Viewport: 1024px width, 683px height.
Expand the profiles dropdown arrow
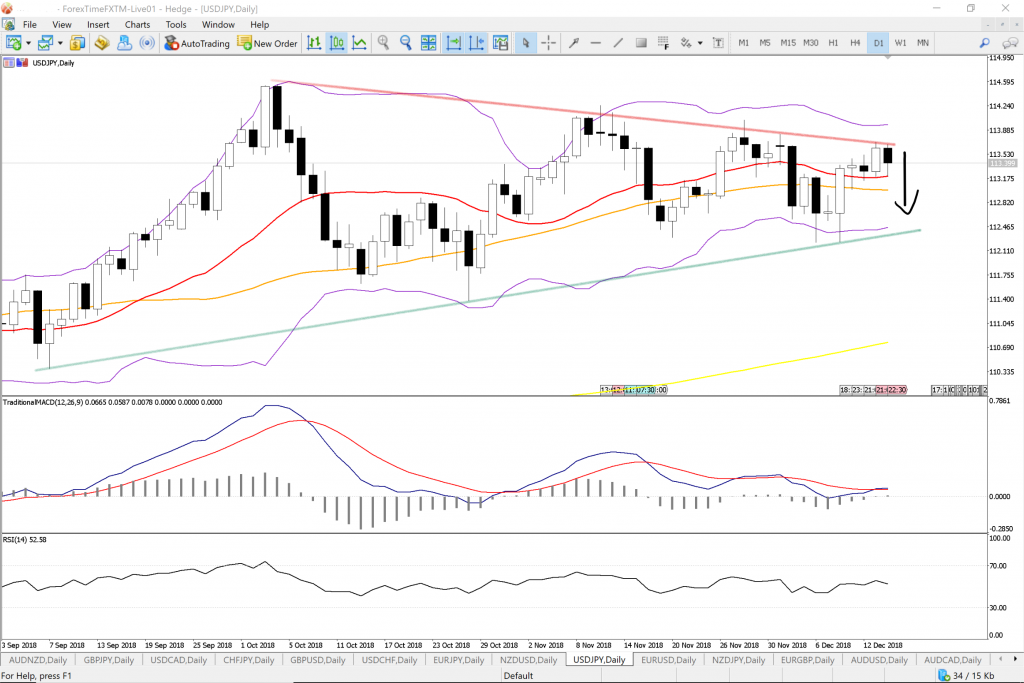pyautogui.click(x=60, y=43)
